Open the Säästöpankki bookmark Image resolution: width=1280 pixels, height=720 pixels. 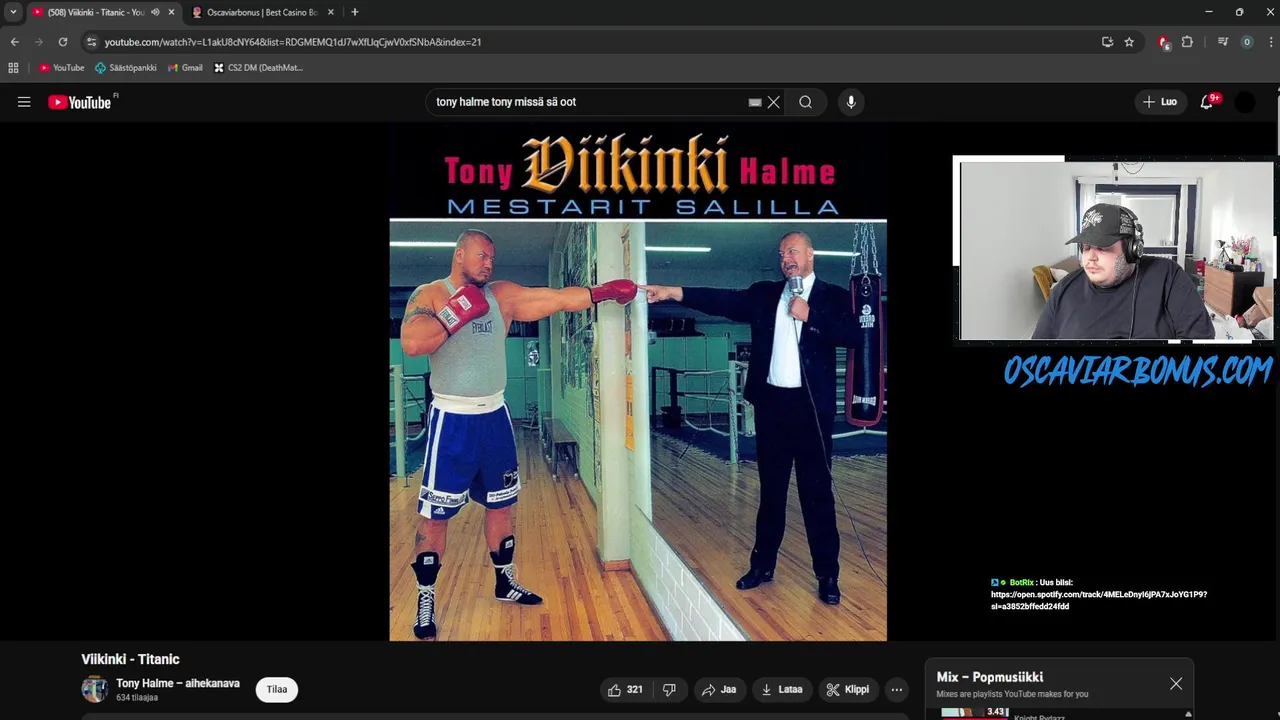(x=125, y=68)
